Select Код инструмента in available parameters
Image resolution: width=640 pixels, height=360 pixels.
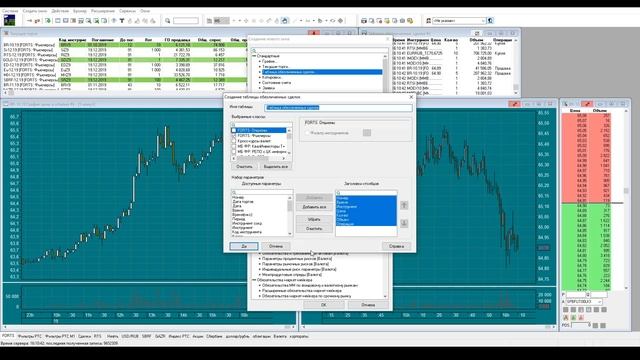coord(247,232)
